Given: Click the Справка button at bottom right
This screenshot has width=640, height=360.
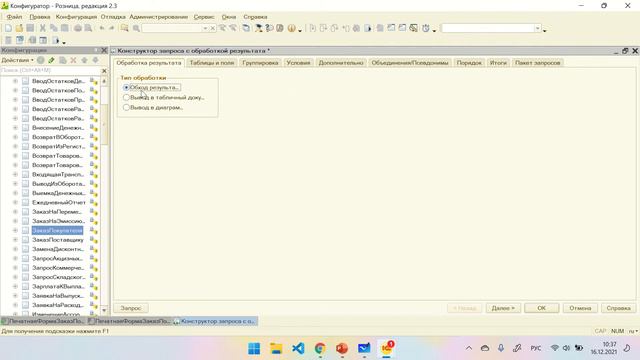Looking at the screenshot, I should pos(618,308).
